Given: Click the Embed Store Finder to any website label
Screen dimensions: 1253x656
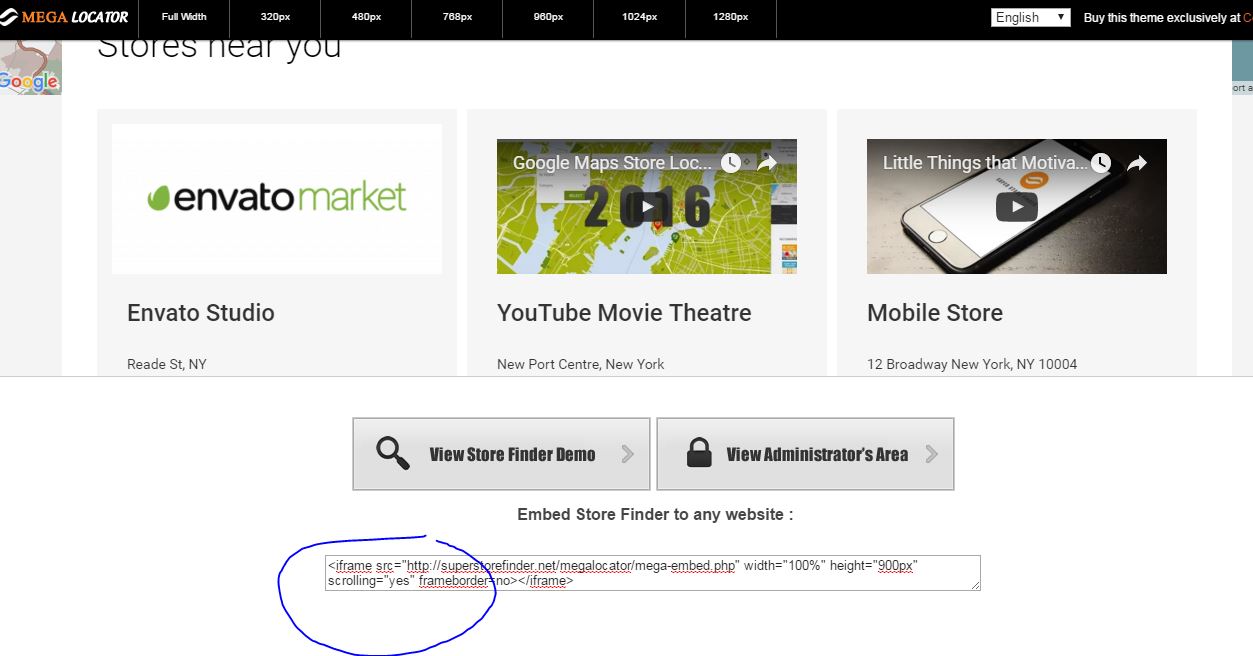Looking at the screenshot, I should pyautogui.click(x=655, y=514).
